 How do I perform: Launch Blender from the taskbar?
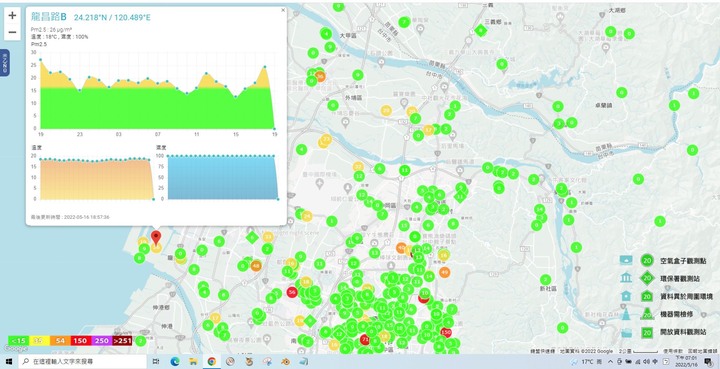(x=286, y=362)
